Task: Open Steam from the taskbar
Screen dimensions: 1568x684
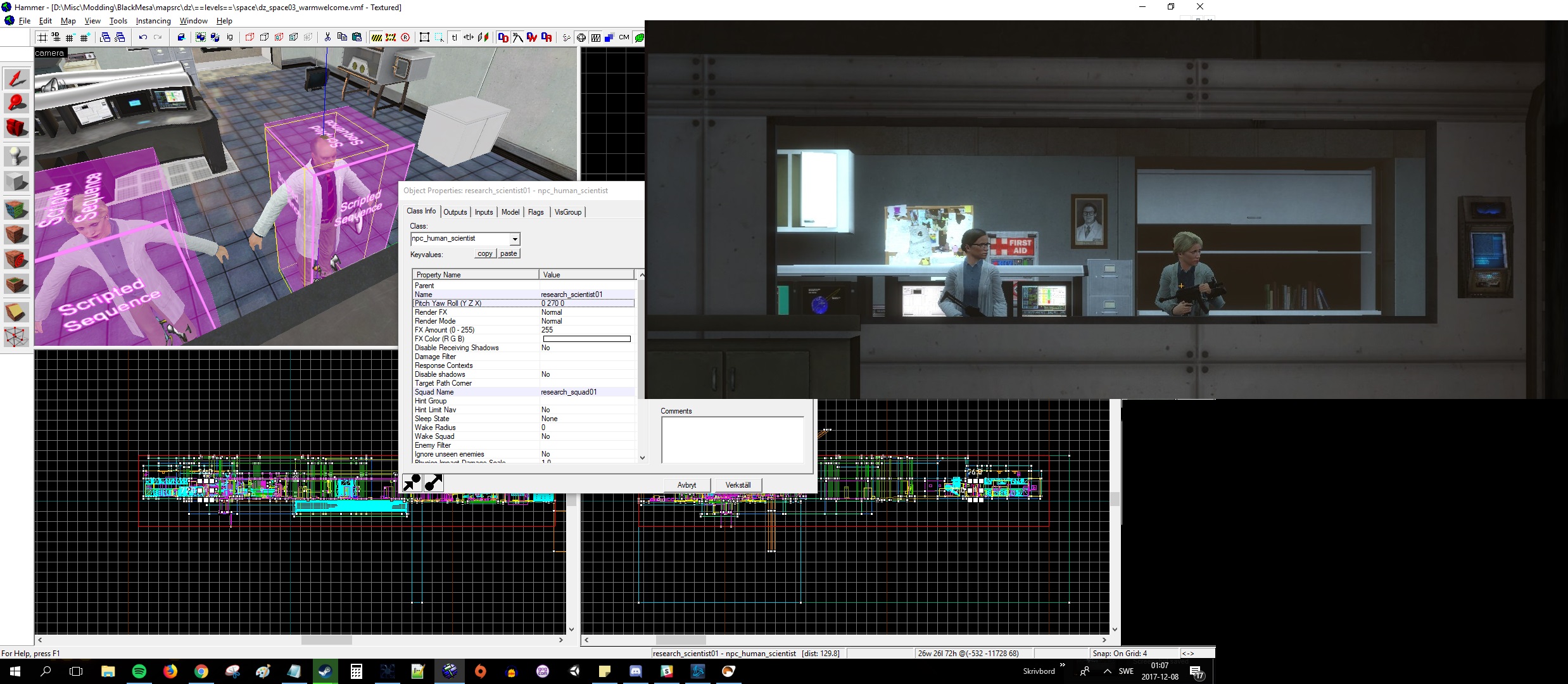Action: tap(326, 671)
